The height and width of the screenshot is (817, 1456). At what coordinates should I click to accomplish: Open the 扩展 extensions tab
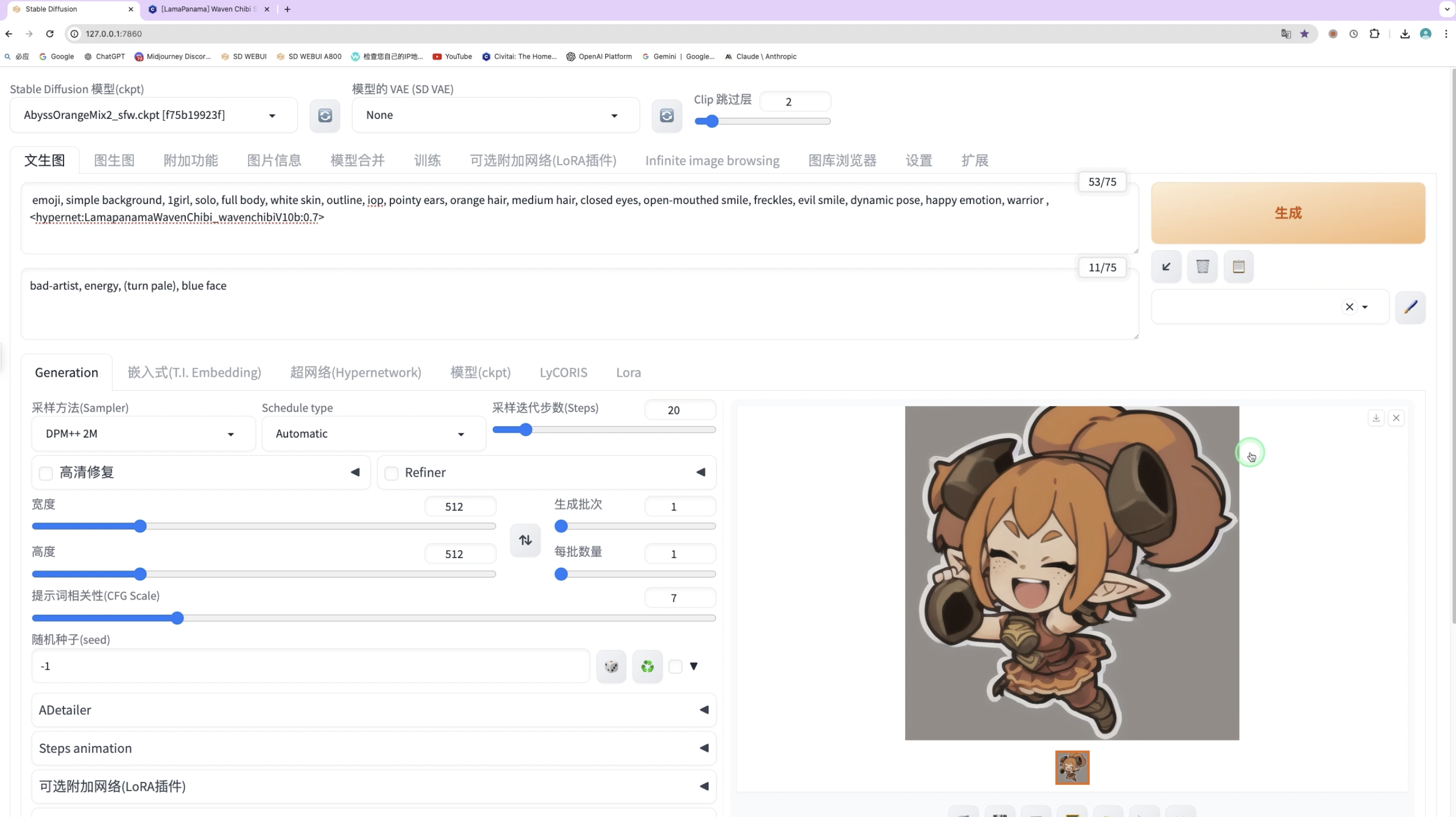point(975,160)
